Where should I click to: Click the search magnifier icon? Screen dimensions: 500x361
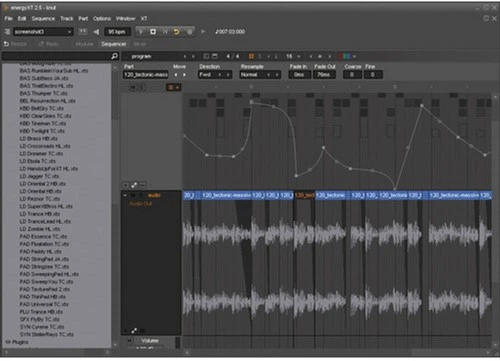(x=114, y=56)
